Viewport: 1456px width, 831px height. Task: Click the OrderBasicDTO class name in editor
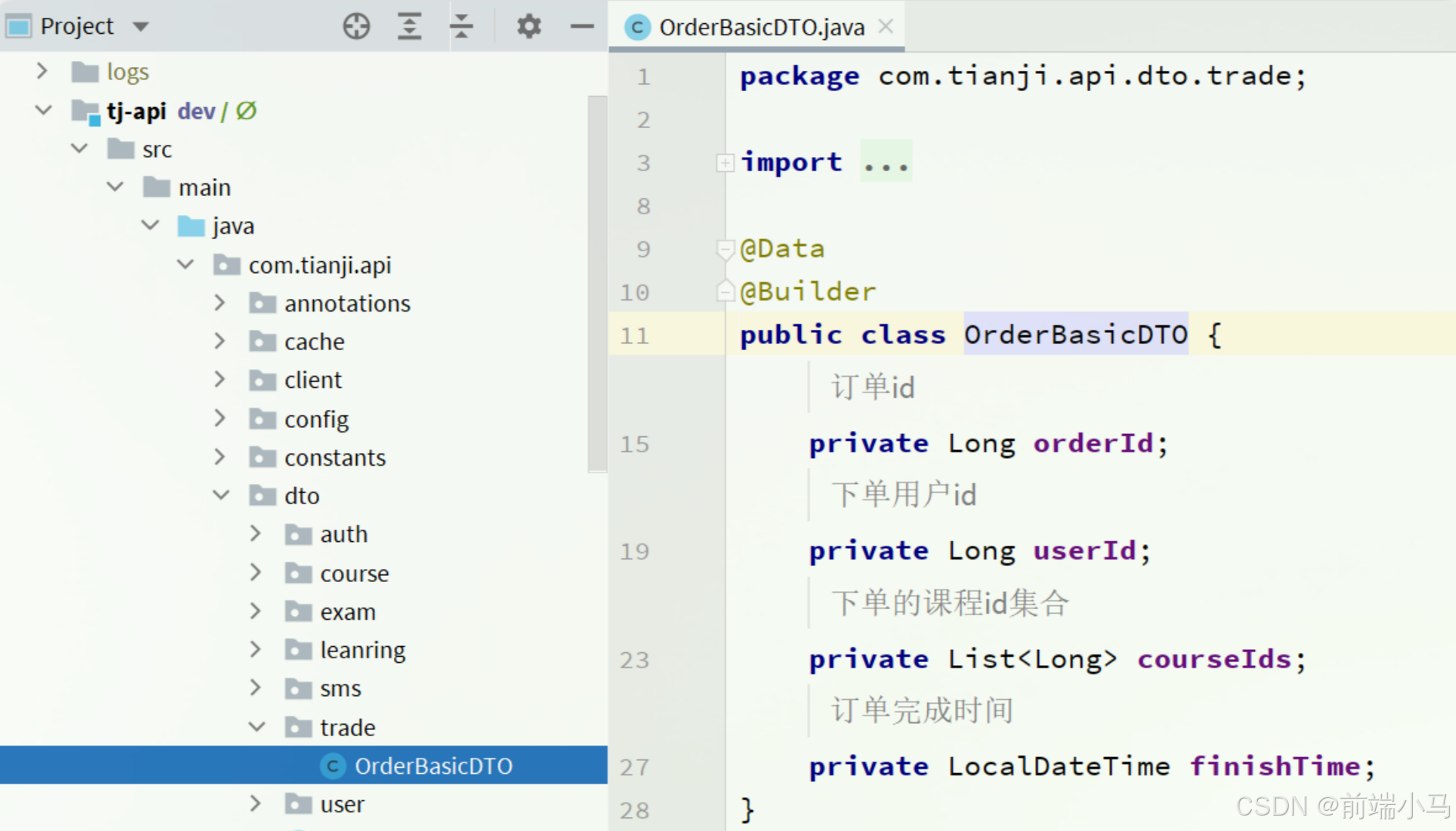click(1076, 334)
